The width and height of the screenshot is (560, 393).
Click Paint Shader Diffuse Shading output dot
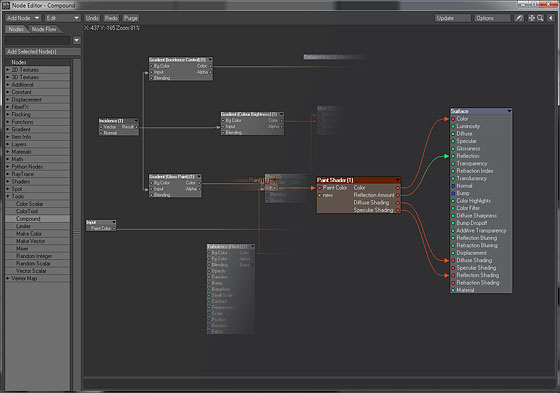(398, 203)
